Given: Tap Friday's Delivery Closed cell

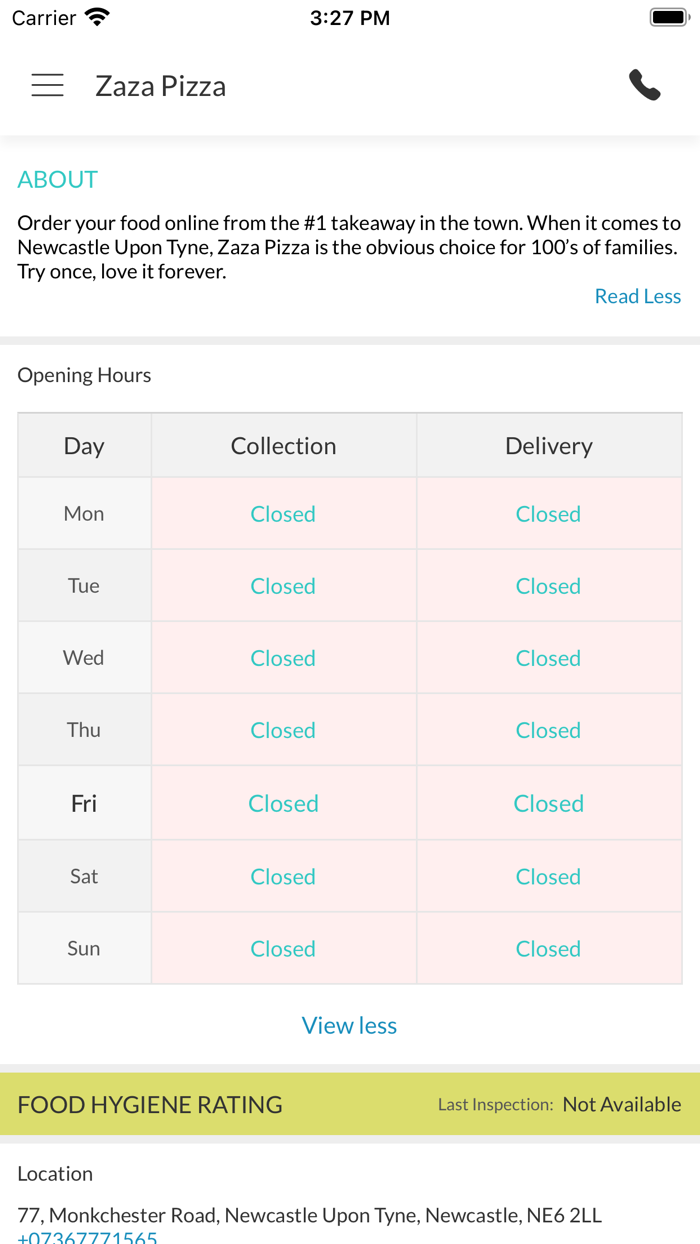Looking at the screenshot, I should click(x=548, y=803).
